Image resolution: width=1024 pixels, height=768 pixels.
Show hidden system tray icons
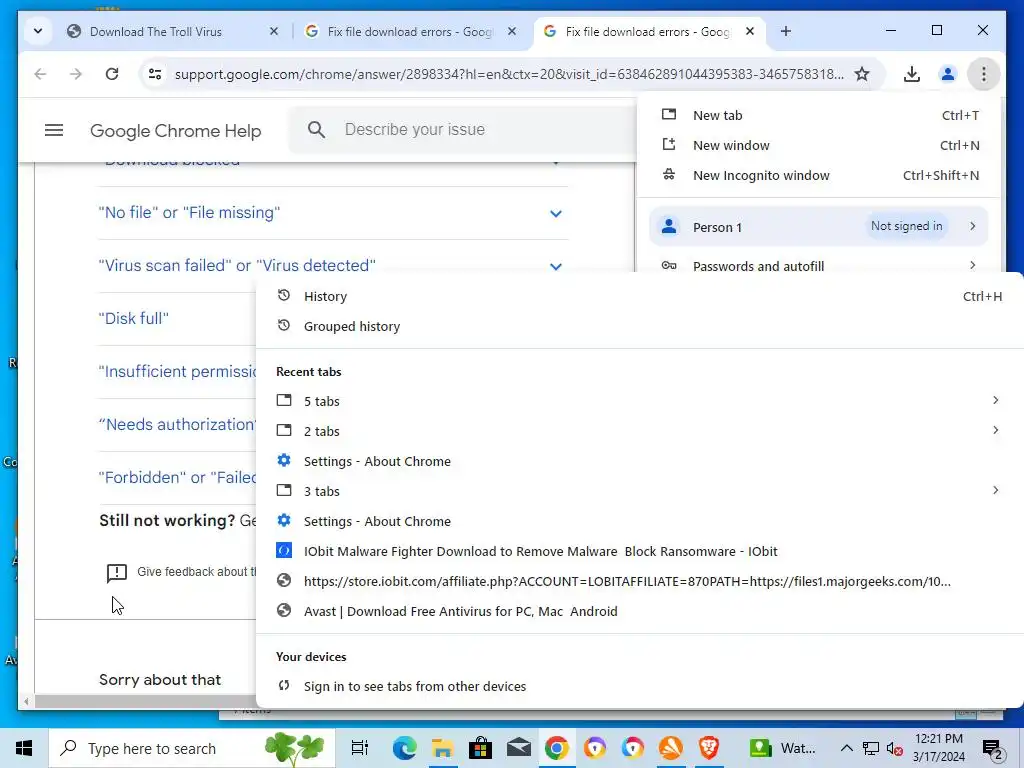coord(846,748)
